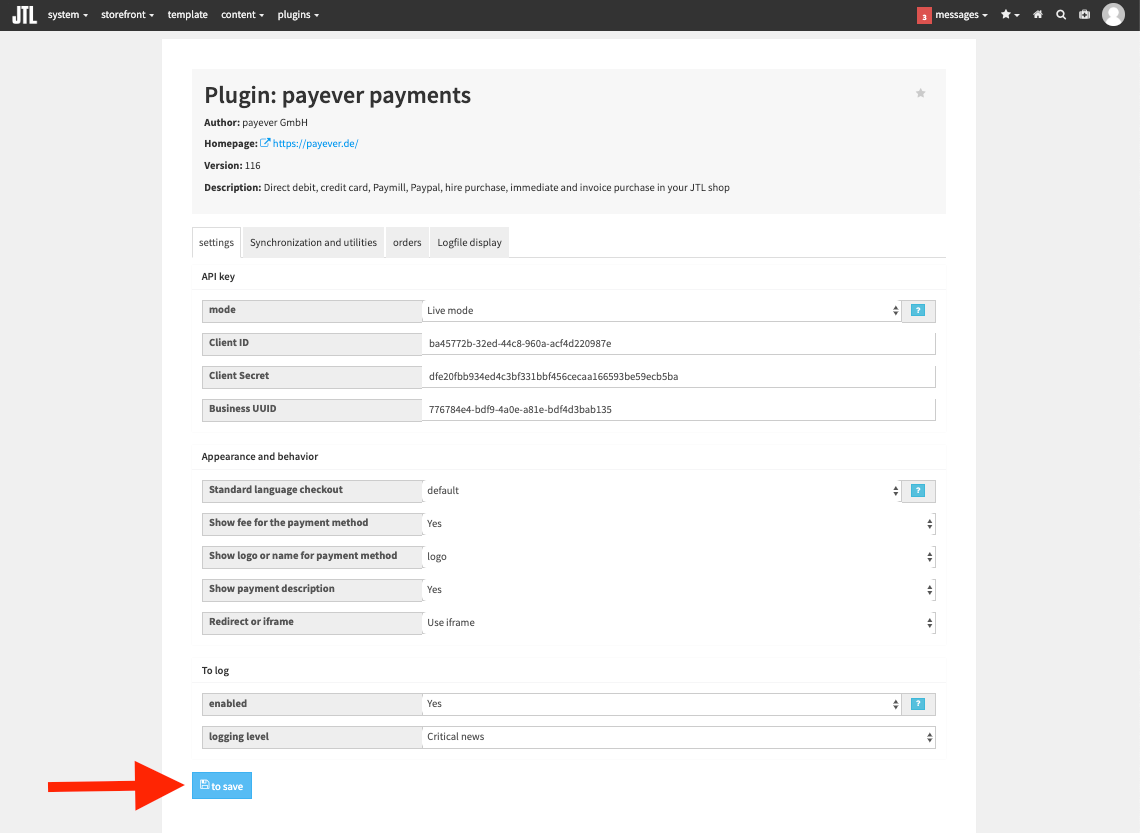The image size is (1140, 833).
Task: Open the Redirect or iframe dropdown
Action: tap(679, 623)
